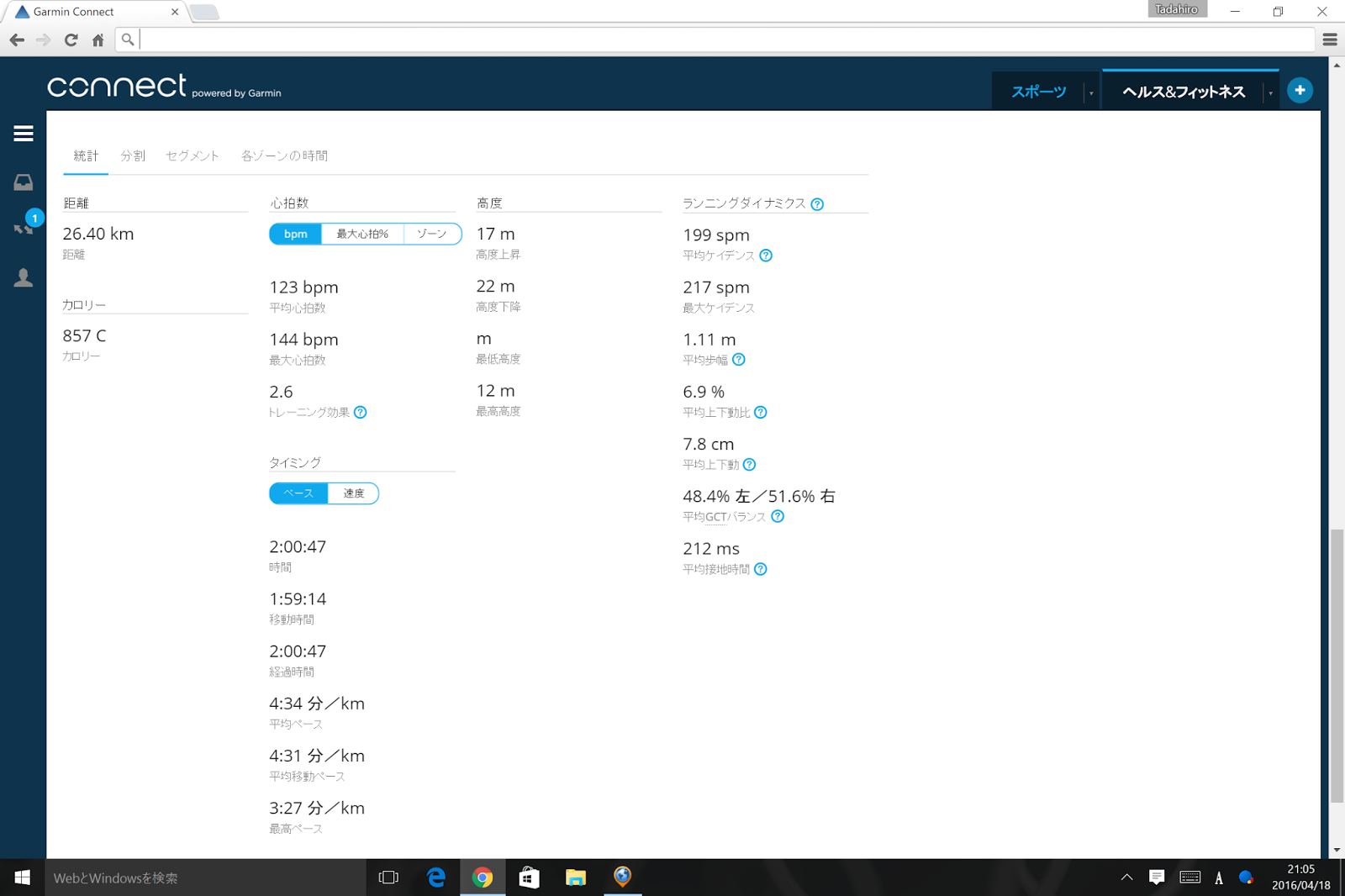Click the blue plus add button
1345x896 pixels.
click(x=1300, y=90)
